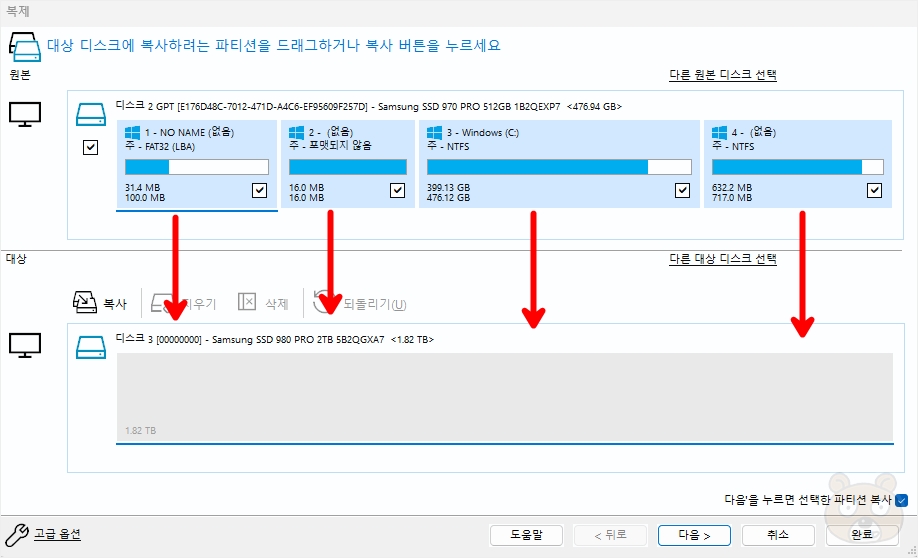This screenshot has height=558, width=918.
Task: Click the disk 3 drive icon
Action: coord(91,347)
